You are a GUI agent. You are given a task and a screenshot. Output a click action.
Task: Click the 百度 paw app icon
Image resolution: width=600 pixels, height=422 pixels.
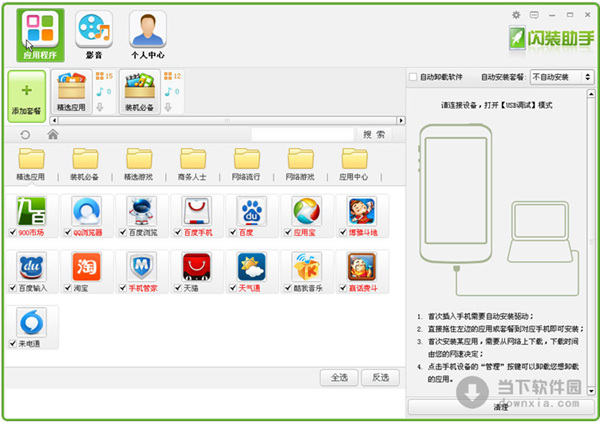click(x=251, y=211)
